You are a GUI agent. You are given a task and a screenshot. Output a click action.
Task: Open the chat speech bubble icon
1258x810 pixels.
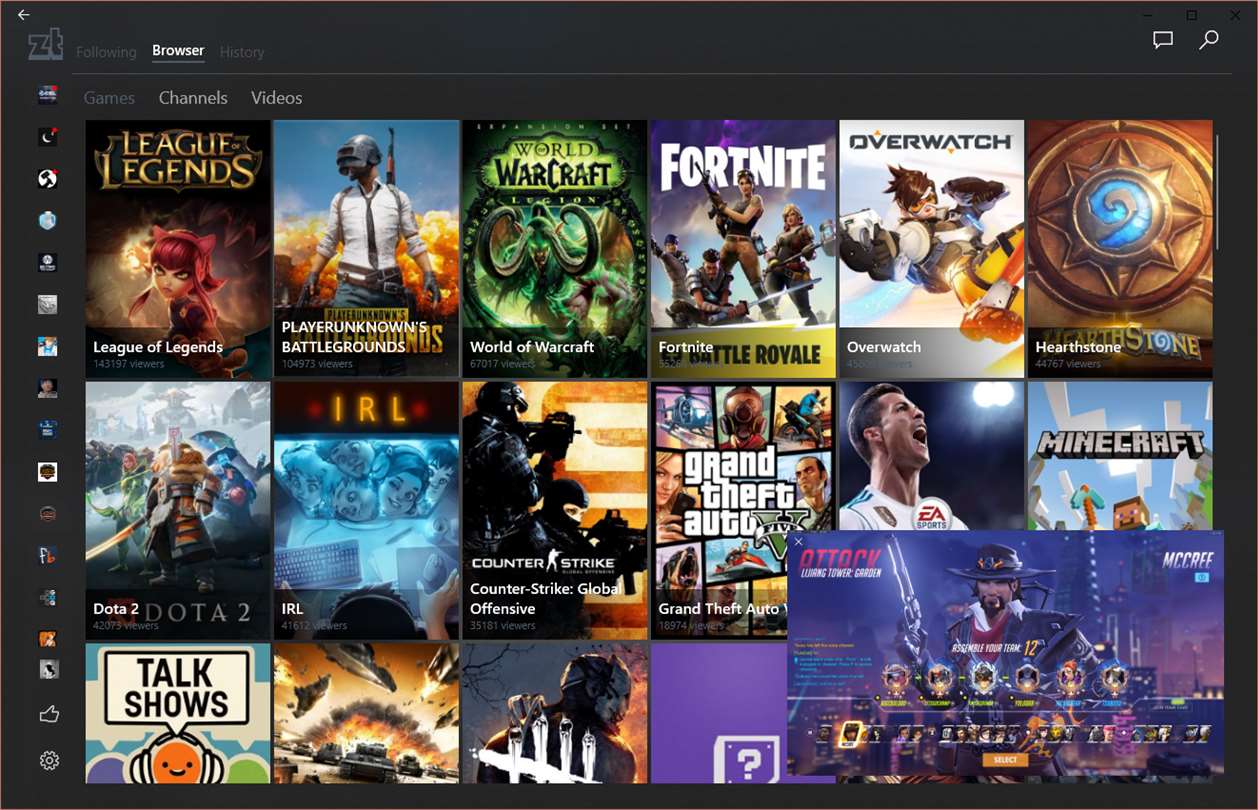[1162, 40]
